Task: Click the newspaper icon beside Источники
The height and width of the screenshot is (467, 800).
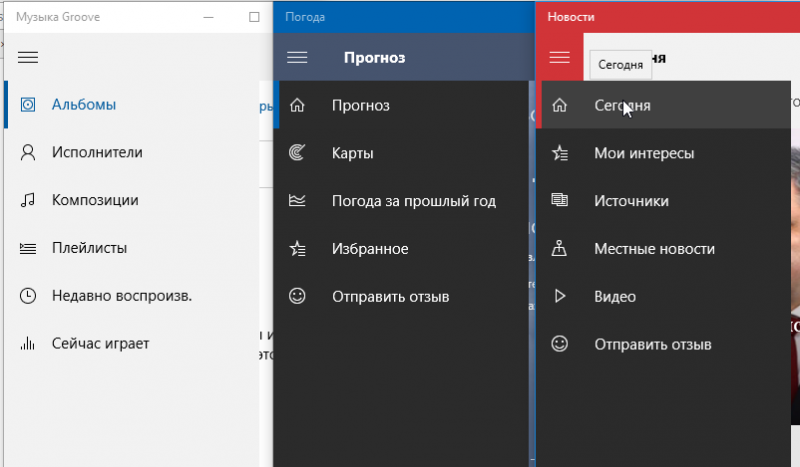Action: pyautogui.click(x=559, y=200)
